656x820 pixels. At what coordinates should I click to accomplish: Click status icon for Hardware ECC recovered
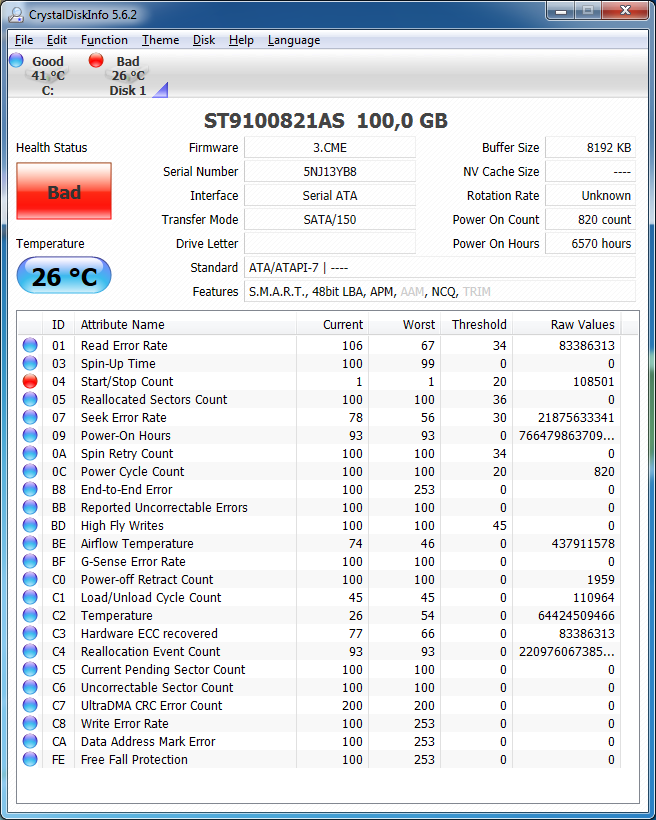pyautogui.click(x=30, y=633)
